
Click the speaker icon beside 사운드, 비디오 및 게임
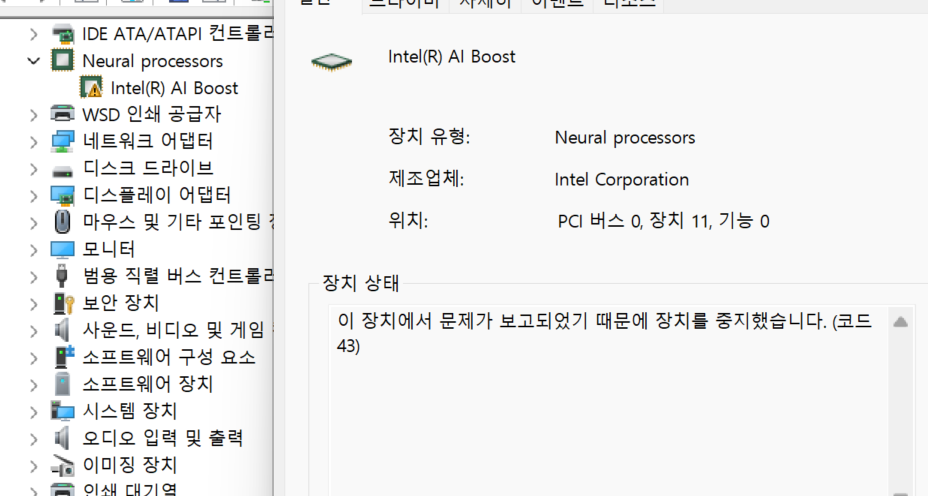pyautogui.click(x=62, y=330)
